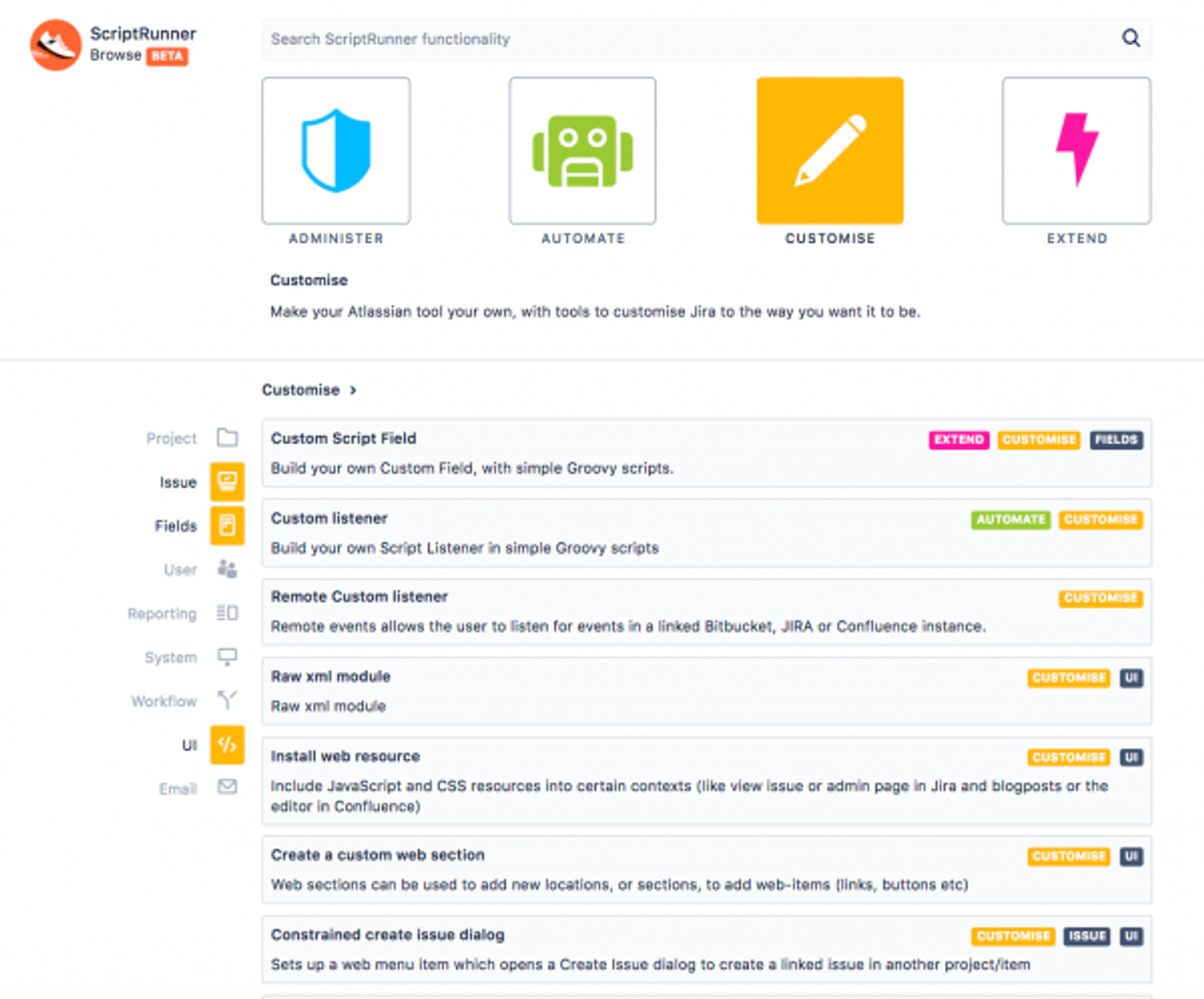Click the Workflow branch icon

pos(227,700)
